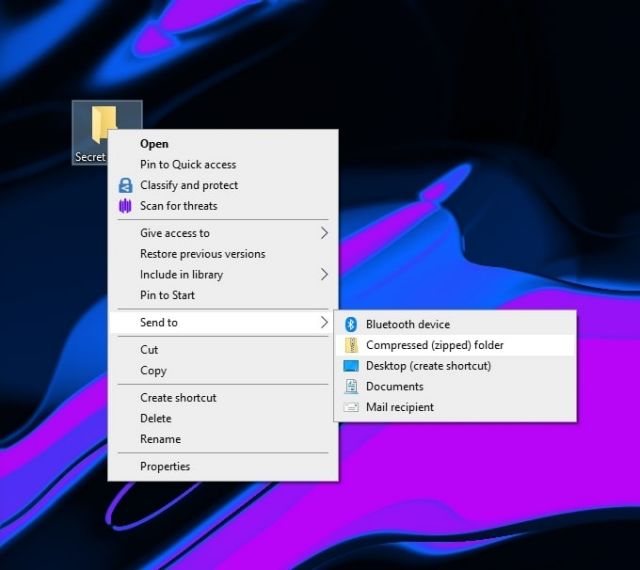
Task: Click the Desktop shortcut monitor icon
Action: point(351,366)
